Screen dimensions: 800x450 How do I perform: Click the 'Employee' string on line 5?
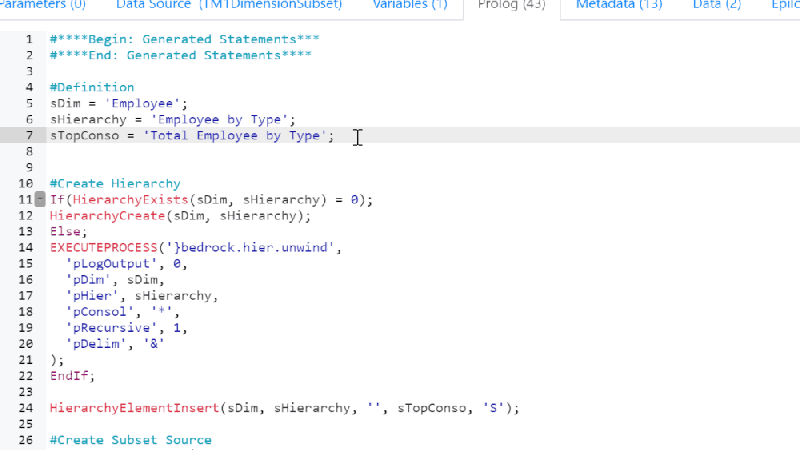[x=142, y=104]
